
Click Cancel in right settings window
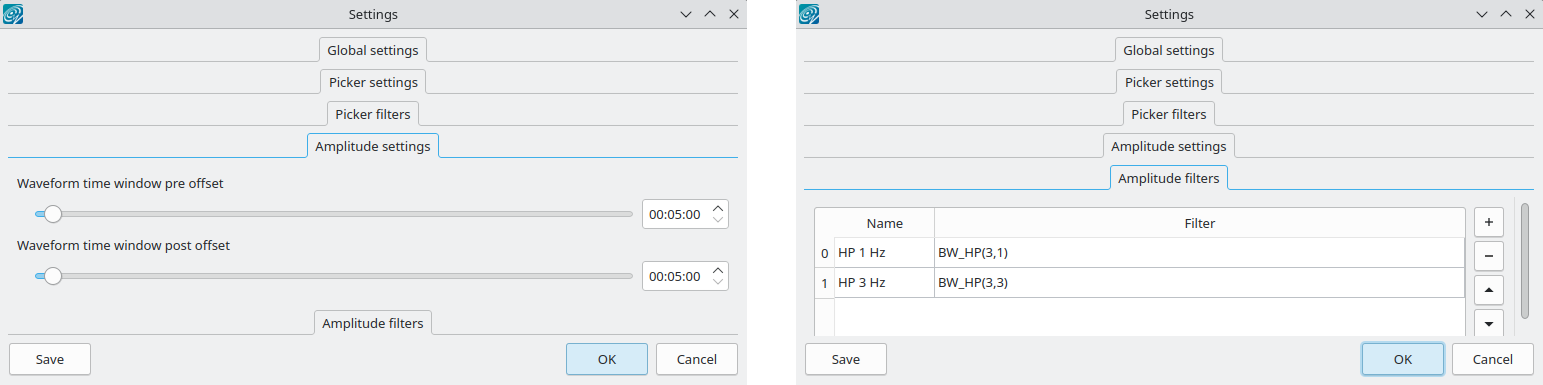click(x=1493, y=359)
